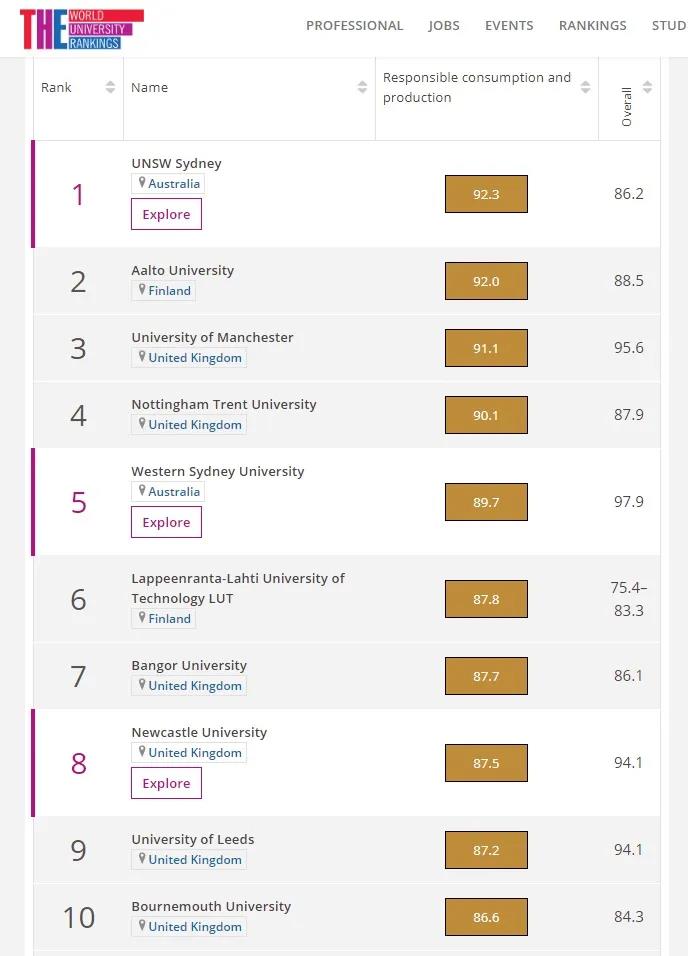Click Bournemouth University's 86.6 score box
688x956 pixels.
[486, 917]
